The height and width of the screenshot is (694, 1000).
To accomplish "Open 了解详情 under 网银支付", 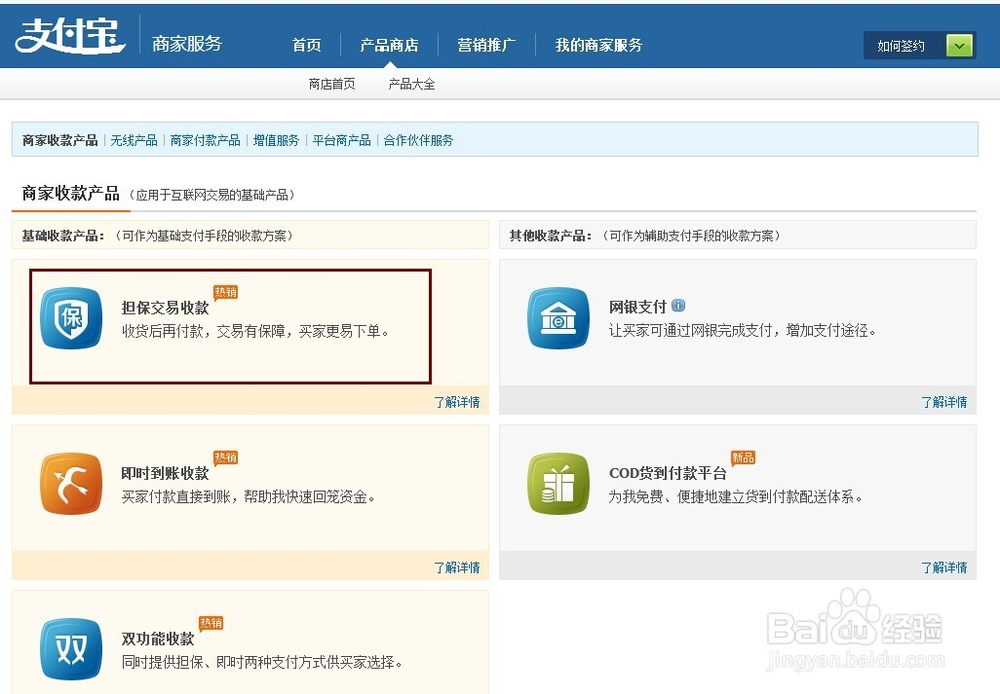I will click(946, 401).
